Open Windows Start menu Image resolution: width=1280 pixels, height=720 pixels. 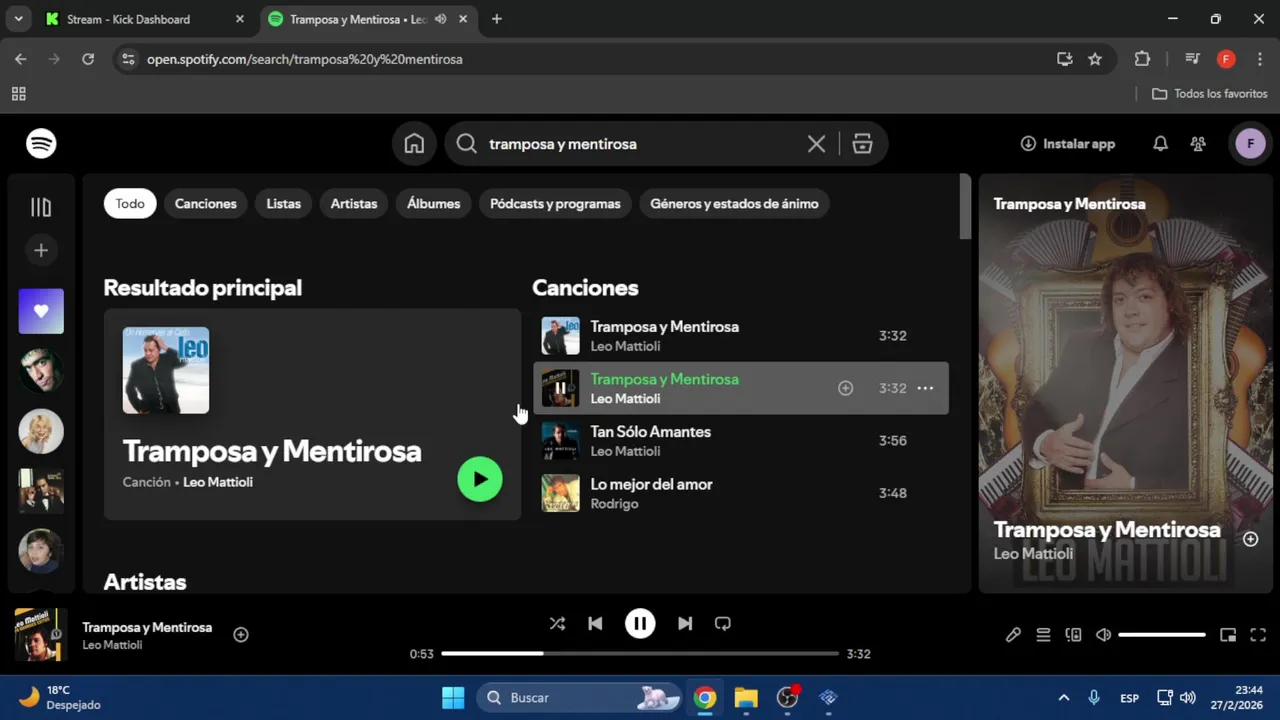coord(453,697)
